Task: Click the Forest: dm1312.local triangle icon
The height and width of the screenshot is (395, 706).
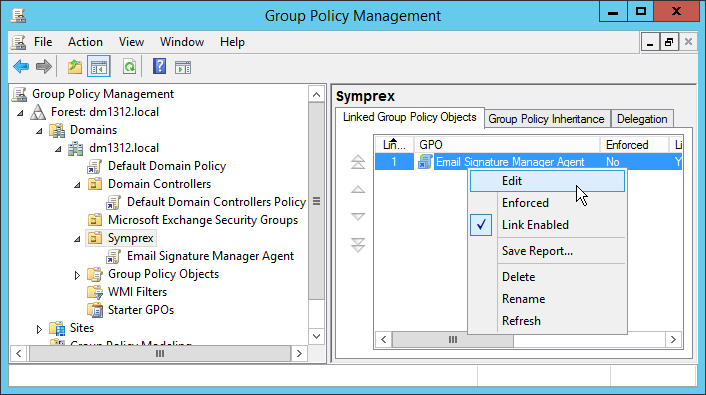Action: tap(38, 112)
